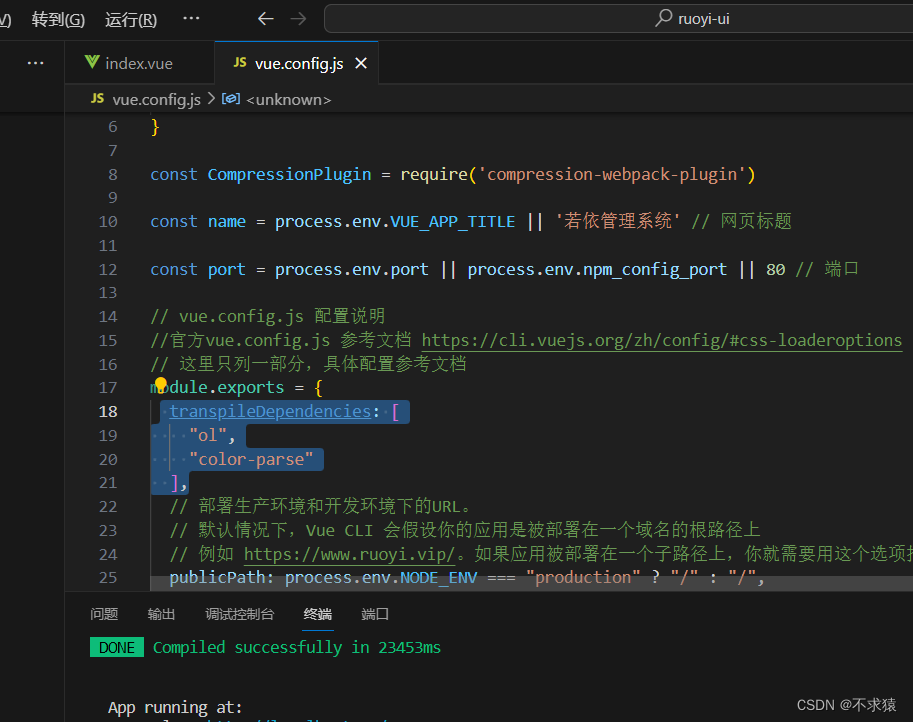Select the 终端 panel tab
This screenshot has width=913, height=722.
coord(318,614)
